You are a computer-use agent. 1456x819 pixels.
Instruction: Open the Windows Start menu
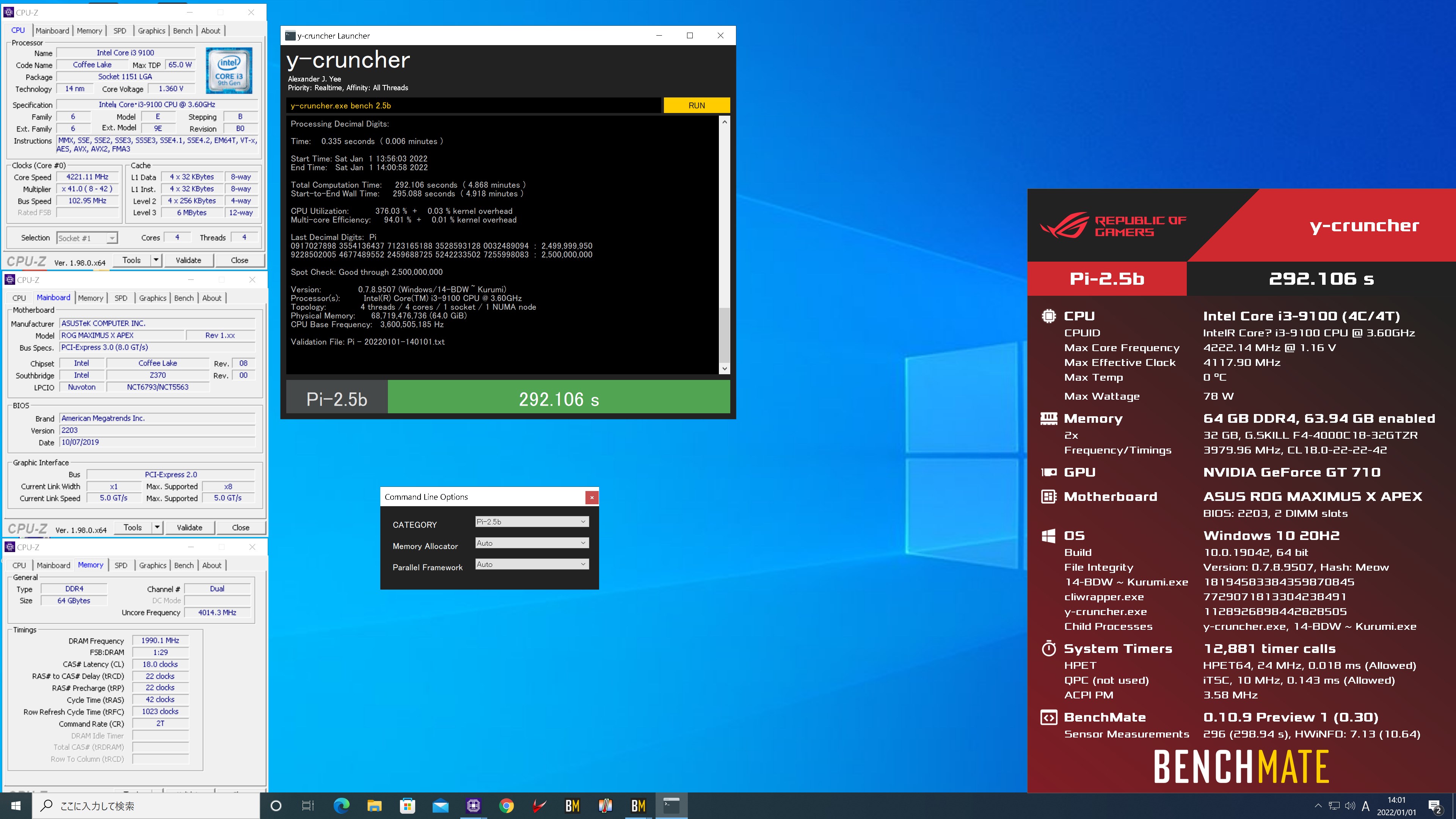pos(16,805)
